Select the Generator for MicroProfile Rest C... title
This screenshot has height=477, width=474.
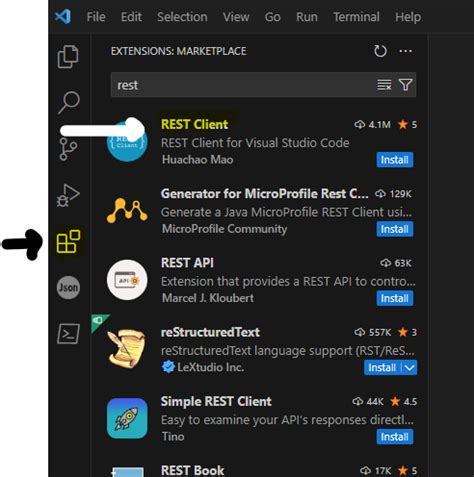[265, 194]
